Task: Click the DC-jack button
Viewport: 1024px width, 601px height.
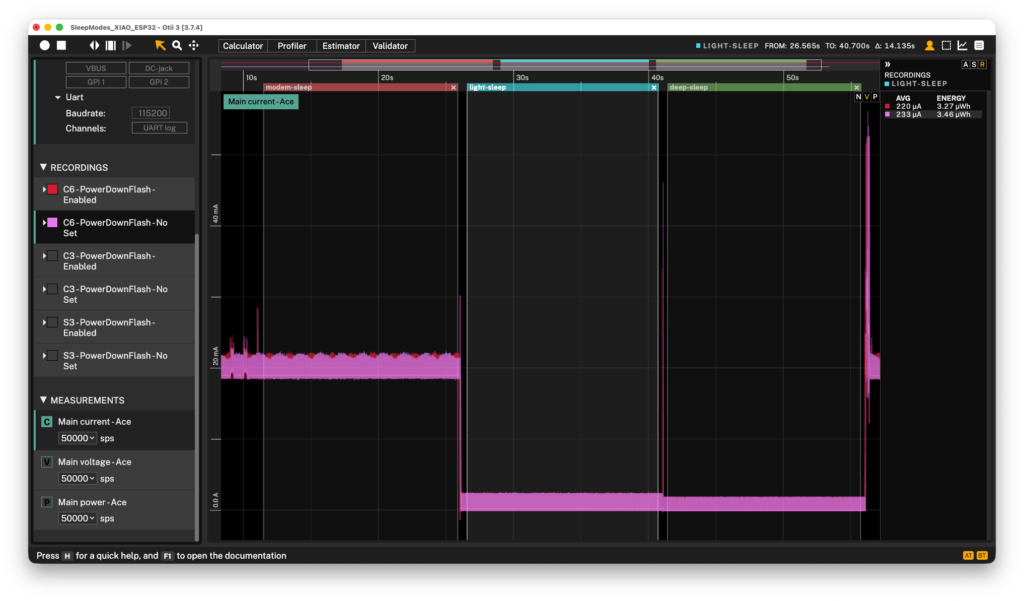Action: (159, 68)
